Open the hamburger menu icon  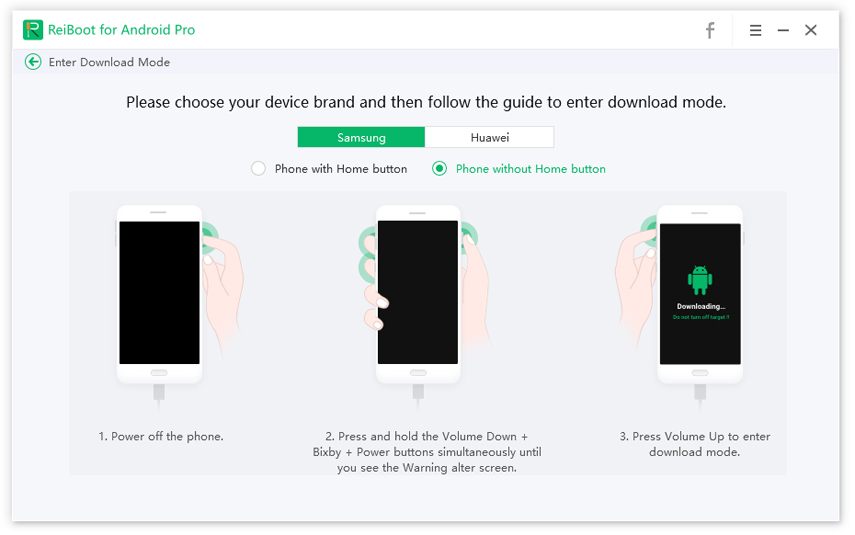[x=755, y=31]
